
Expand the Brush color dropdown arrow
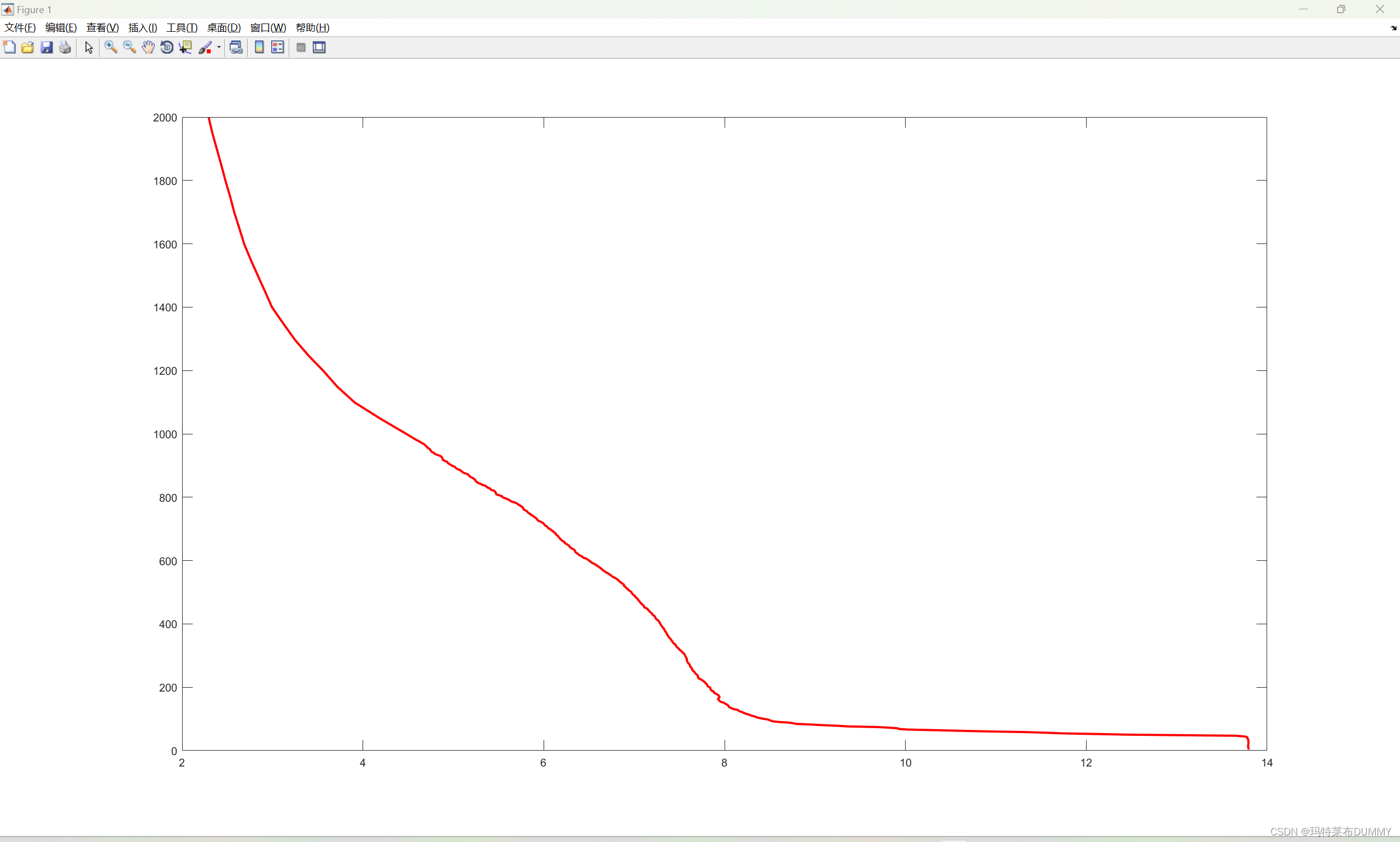(x=219, y=48)
